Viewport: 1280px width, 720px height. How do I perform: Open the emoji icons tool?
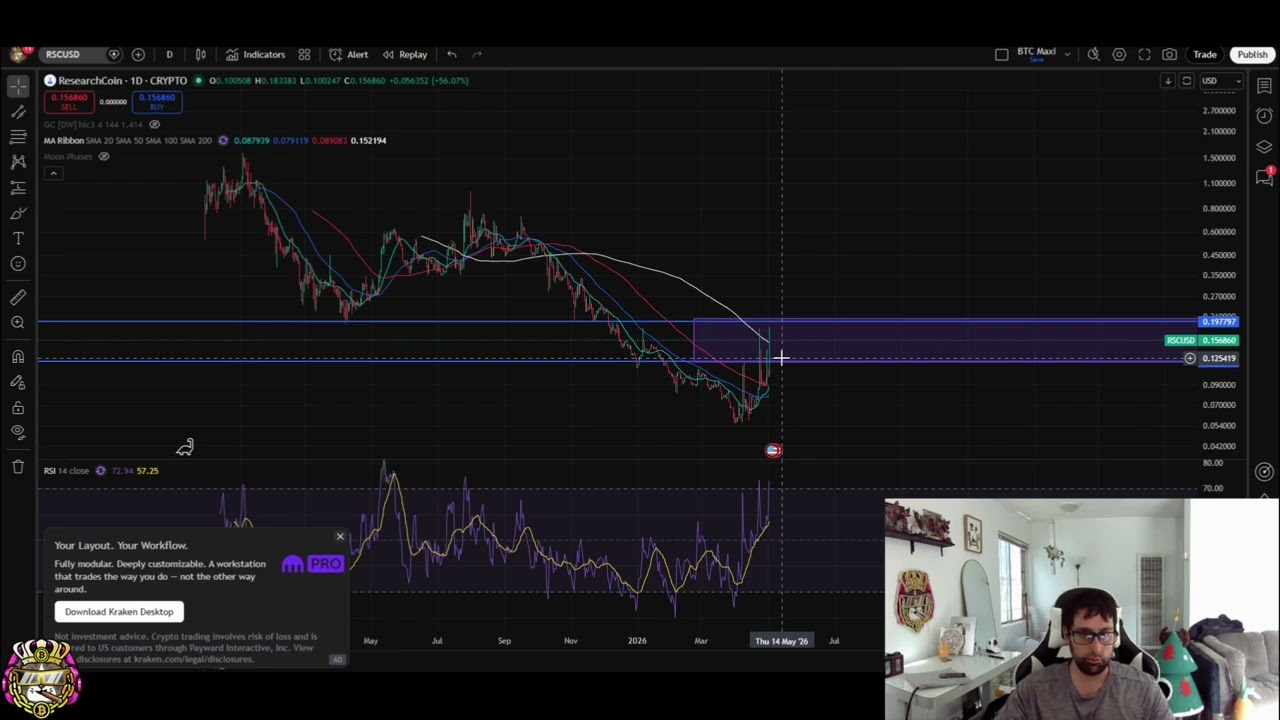coord(18,264)
